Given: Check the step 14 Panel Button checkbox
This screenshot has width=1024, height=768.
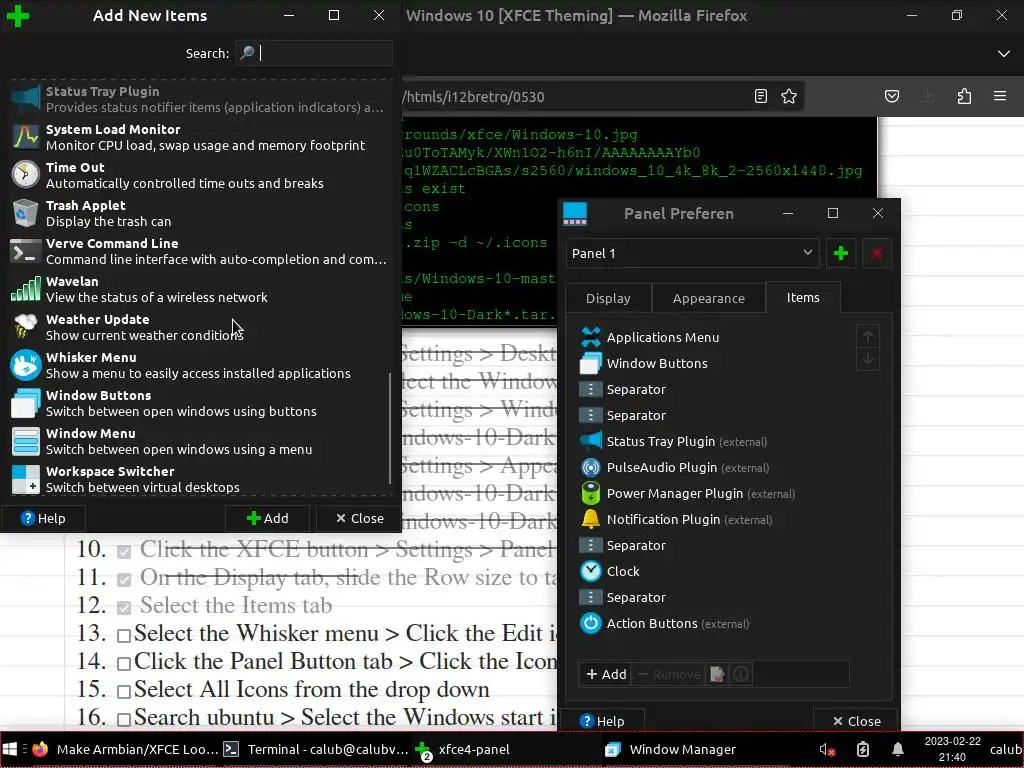Looking at the screenshot, I should pos(124,664).
